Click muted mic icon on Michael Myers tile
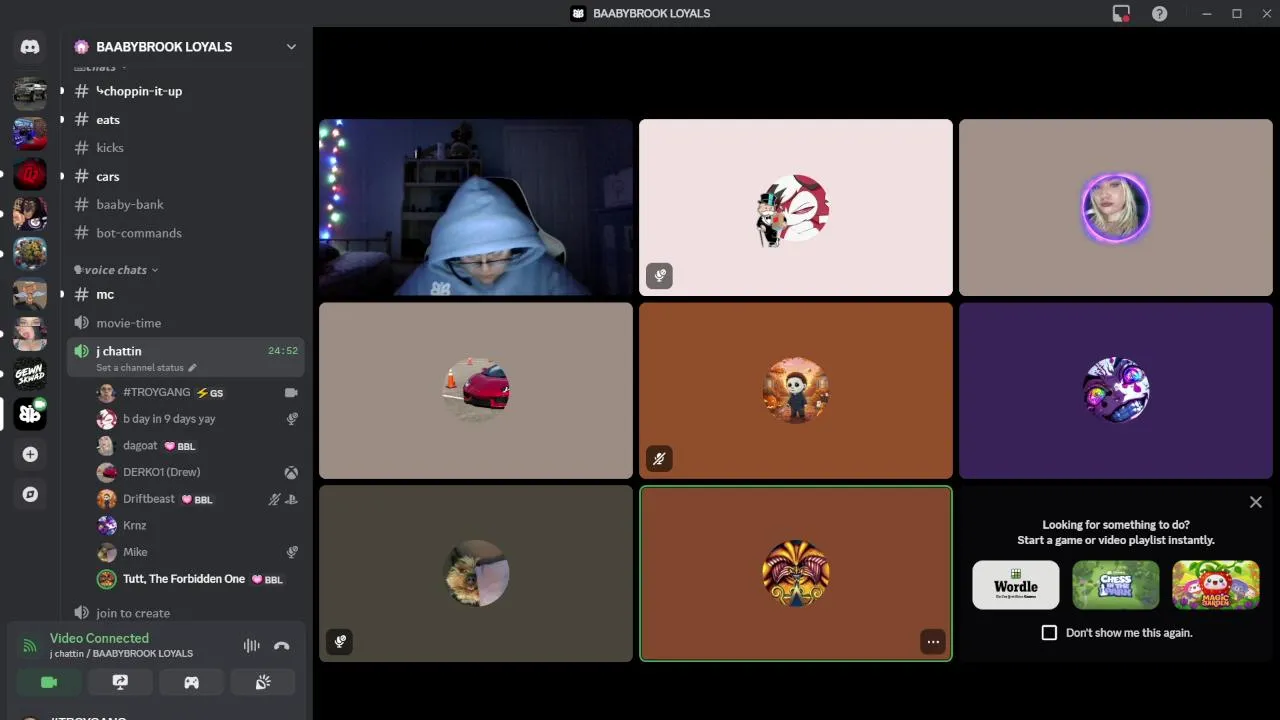Image resolution: width=1280 pixels, height=720 pixels. pyautogui.click(x=659, y=459)
